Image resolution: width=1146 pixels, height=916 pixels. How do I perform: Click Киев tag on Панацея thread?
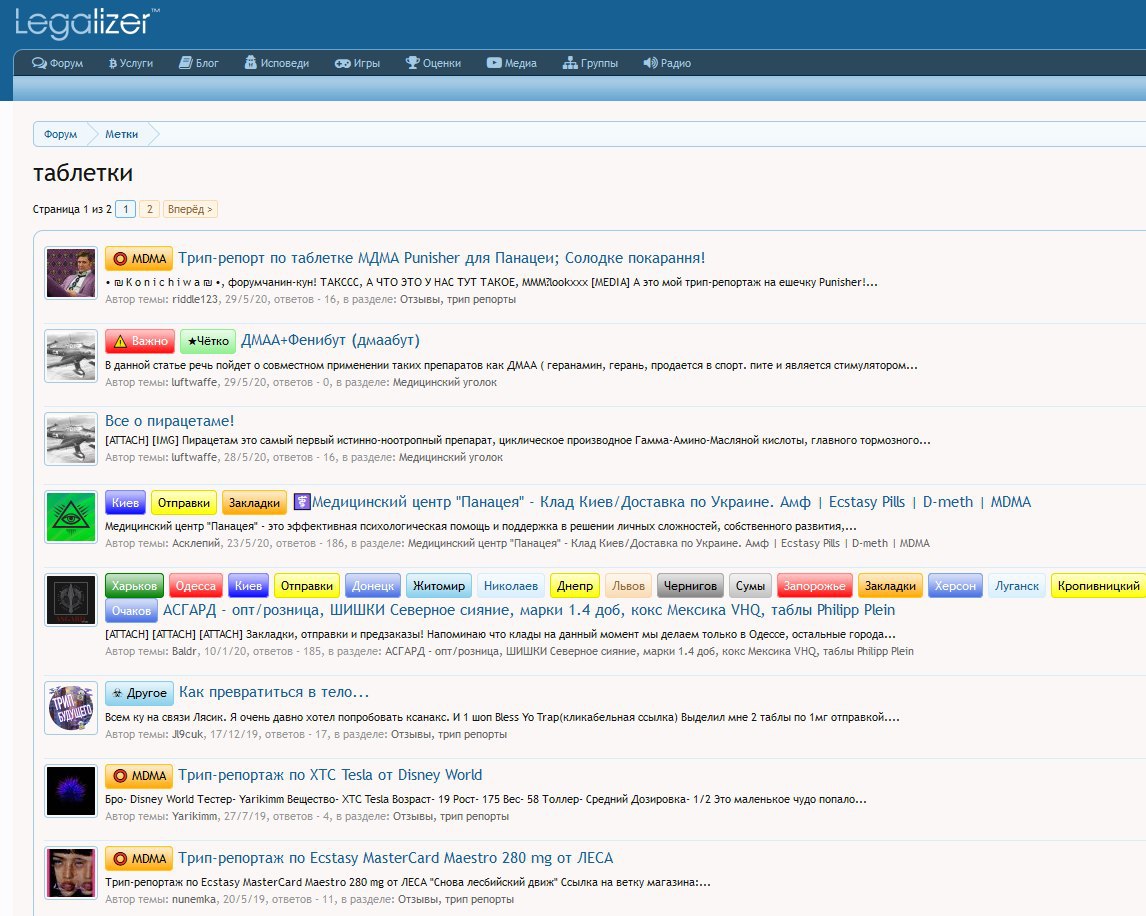click(x=126, y=503)
